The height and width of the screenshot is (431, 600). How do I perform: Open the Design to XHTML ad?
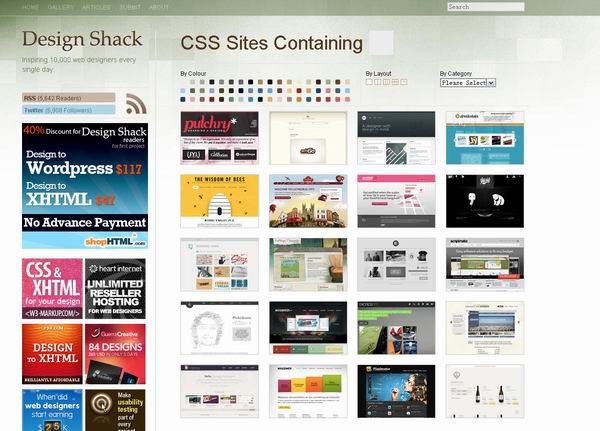click(x=52, y=353)
